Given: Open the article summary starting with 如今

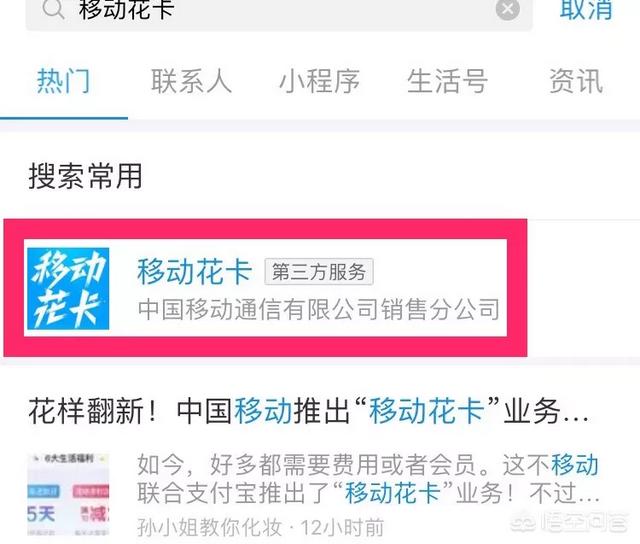Looking at the screenshot, I should pyautogui.click(x=368, y=478).
